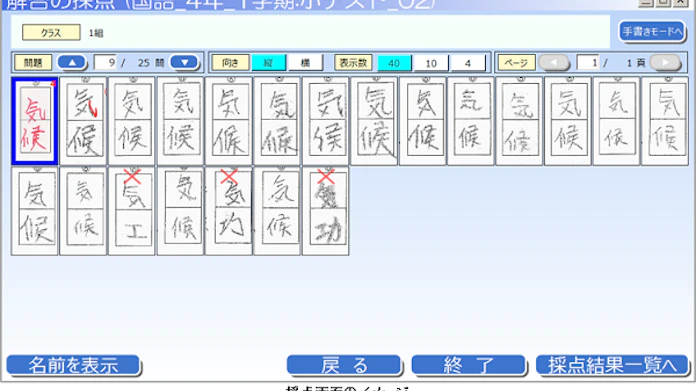Select sixth answer card in second row
This screenshot has height=391, width=696.
click(277, 211)
